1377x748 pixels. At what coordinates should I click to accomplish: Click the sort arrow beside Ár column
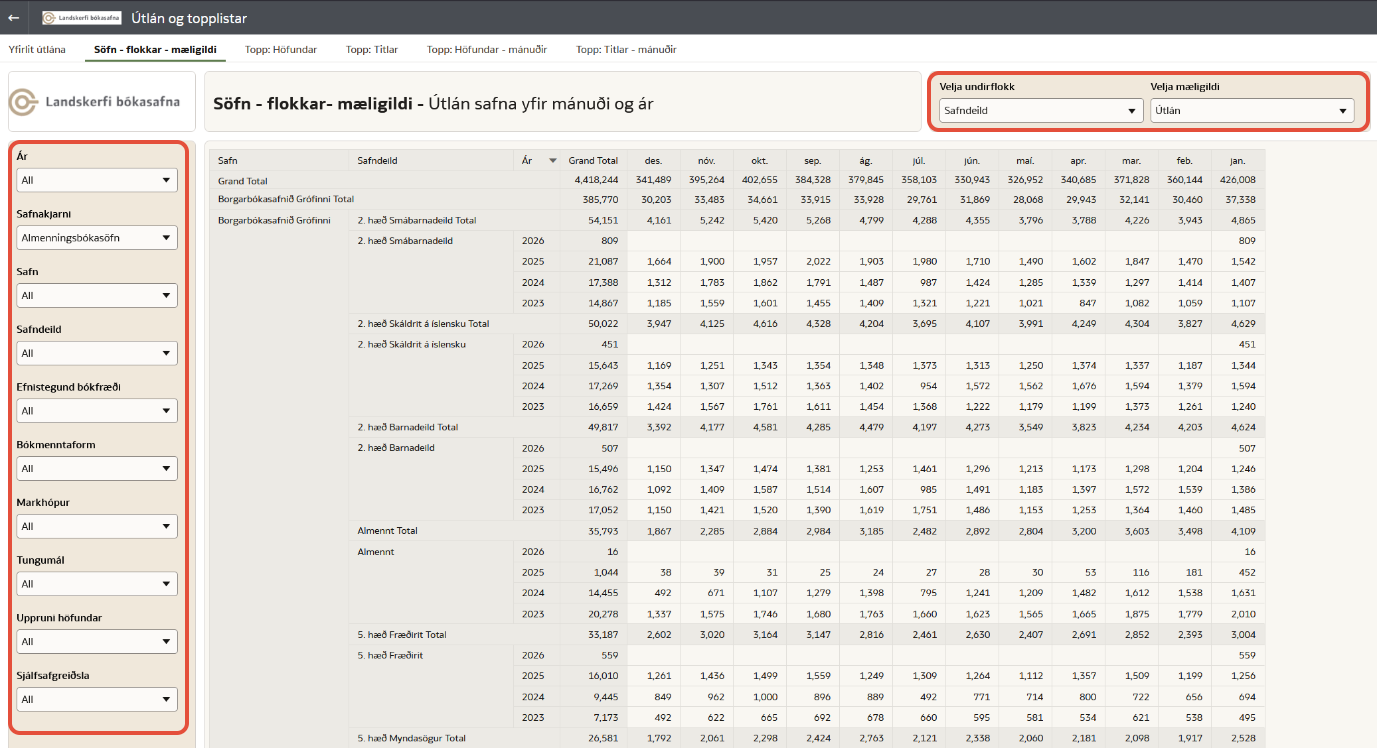pyautogui.click(x=553, y=160)
